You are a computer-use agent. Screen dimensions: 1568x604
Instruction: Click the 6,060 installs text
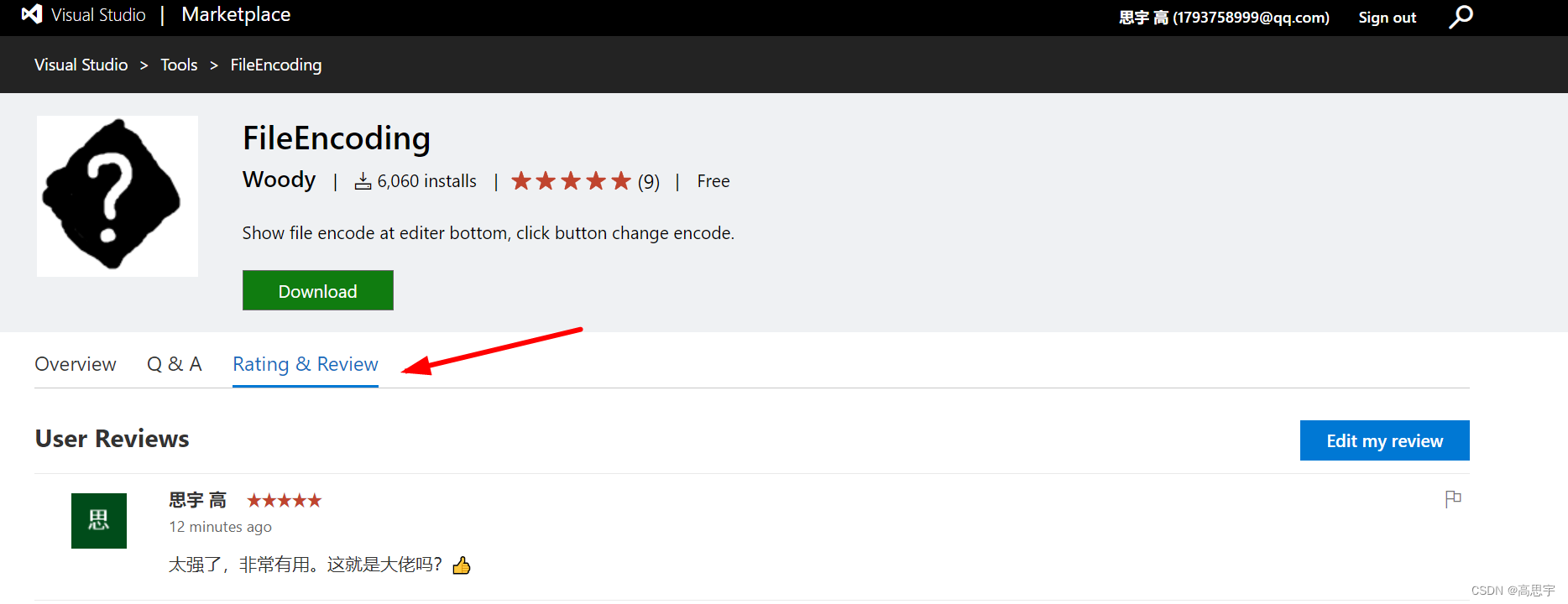pyautogui.click(x=426, y=181)
